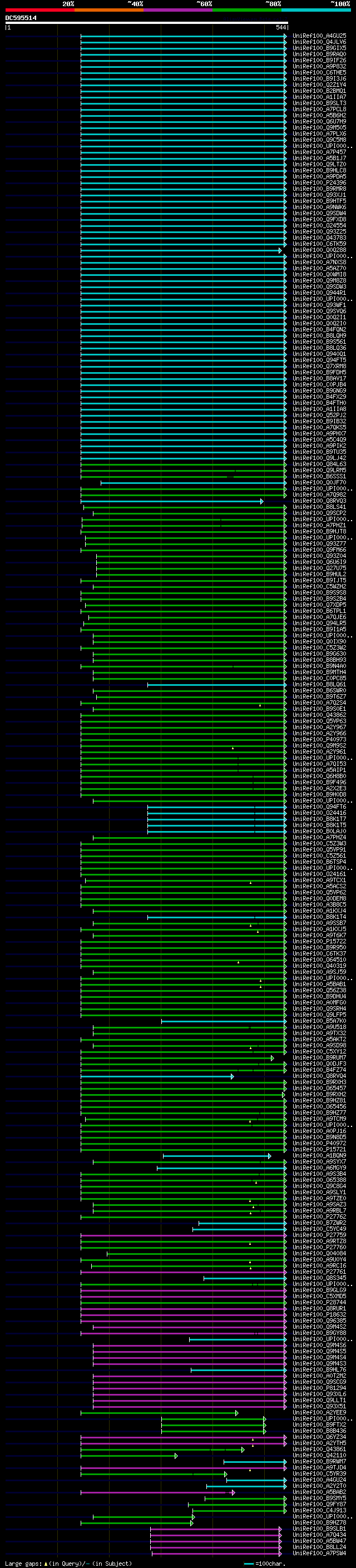
Task: Click the DC595514 query sequence name
Action: pyautogui.click(x=21, y=18)
